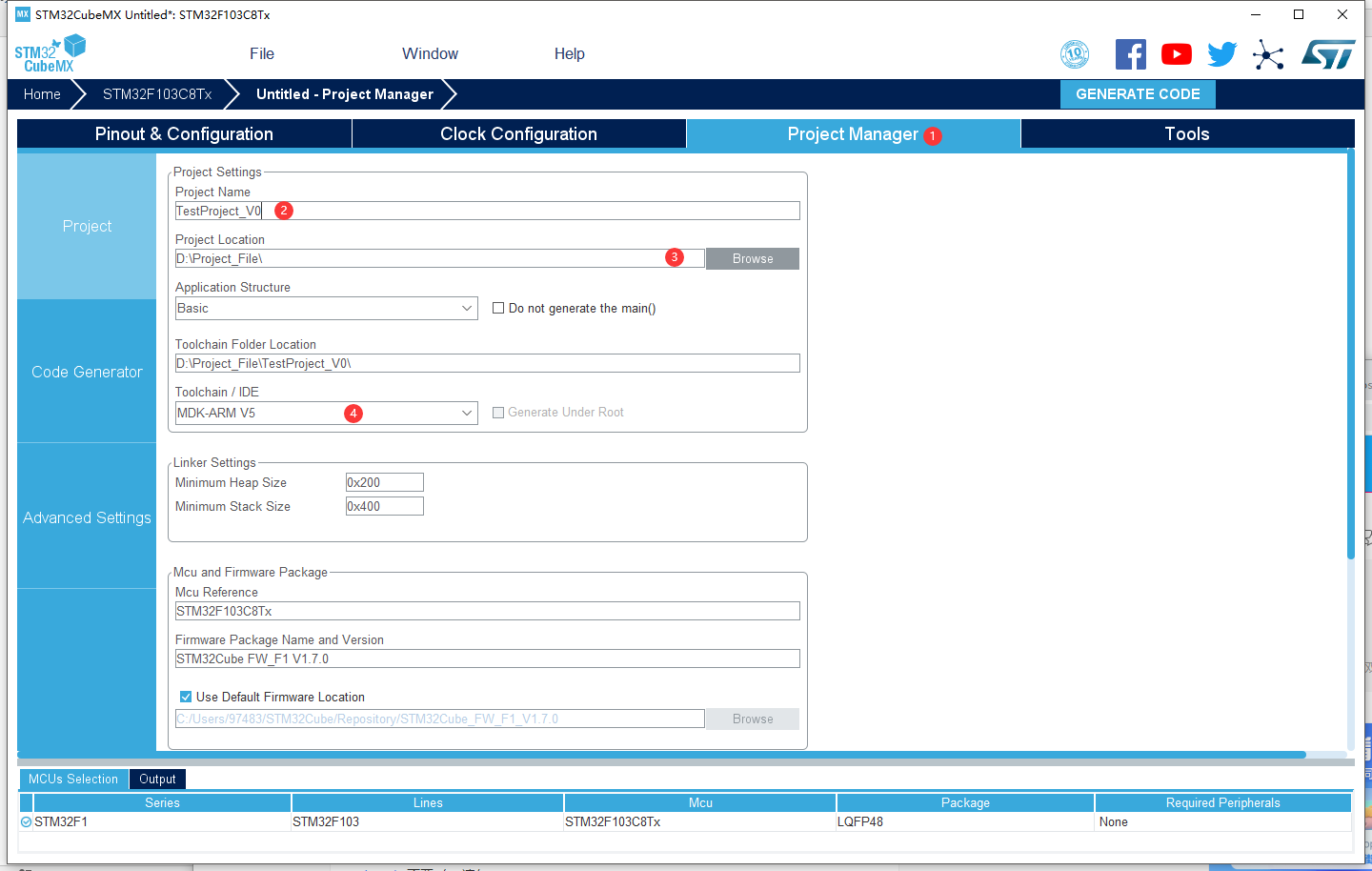Click the MX title bar app icon
1372x871 pixels.
pos(23,14)
